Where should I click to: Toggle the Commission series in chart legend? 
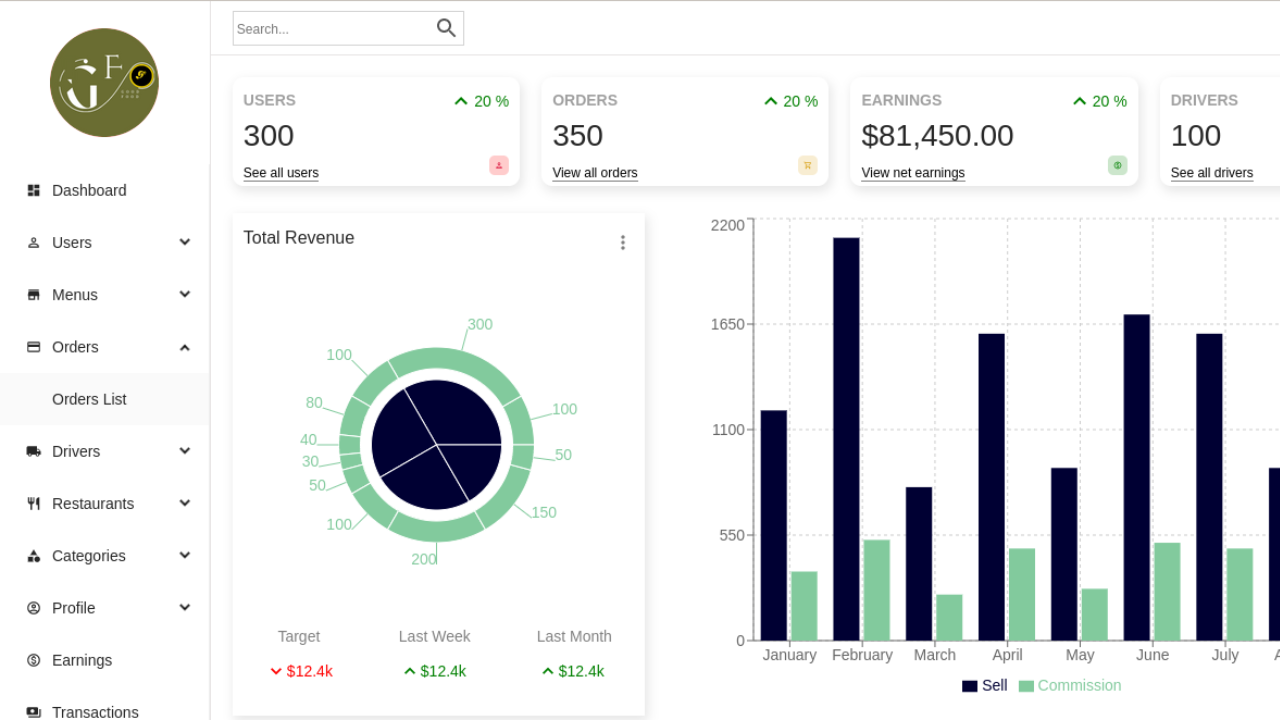coord(1069,686)
